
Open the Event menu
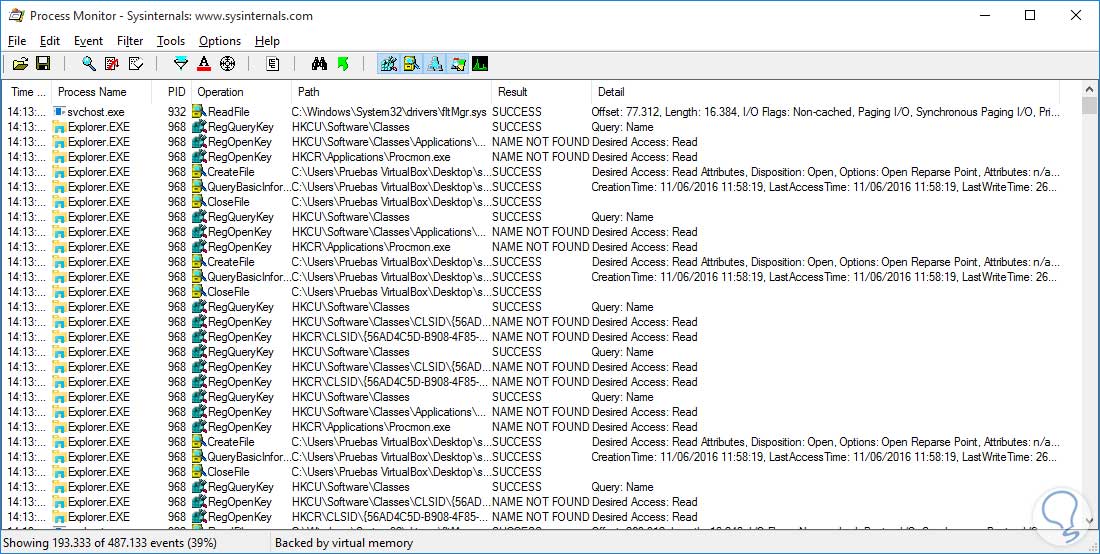88,41
